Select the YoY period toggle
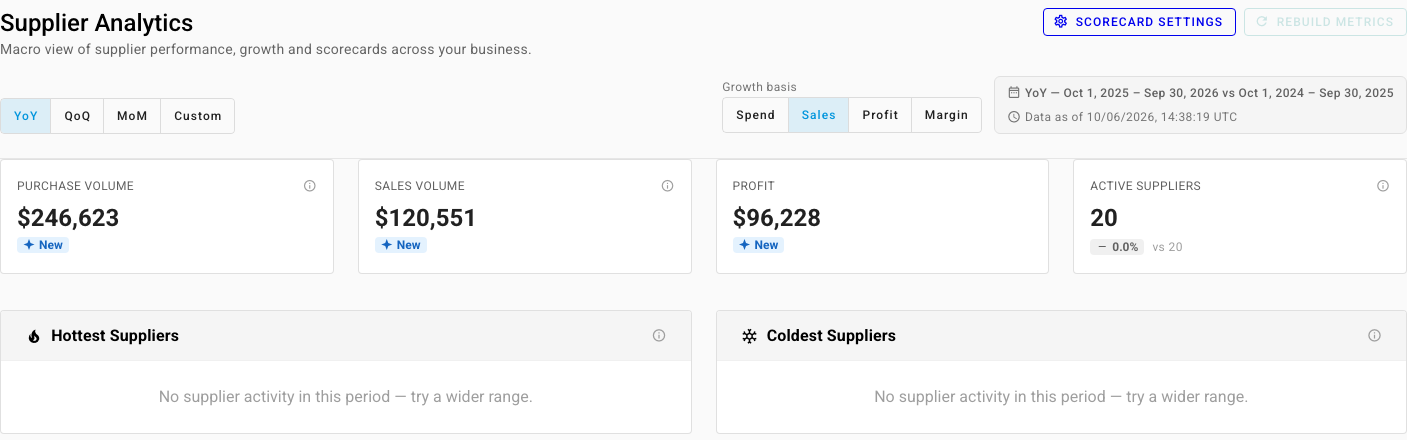Image resolution: width=1407 pixels, height=440 pixels. pos(26,116)
